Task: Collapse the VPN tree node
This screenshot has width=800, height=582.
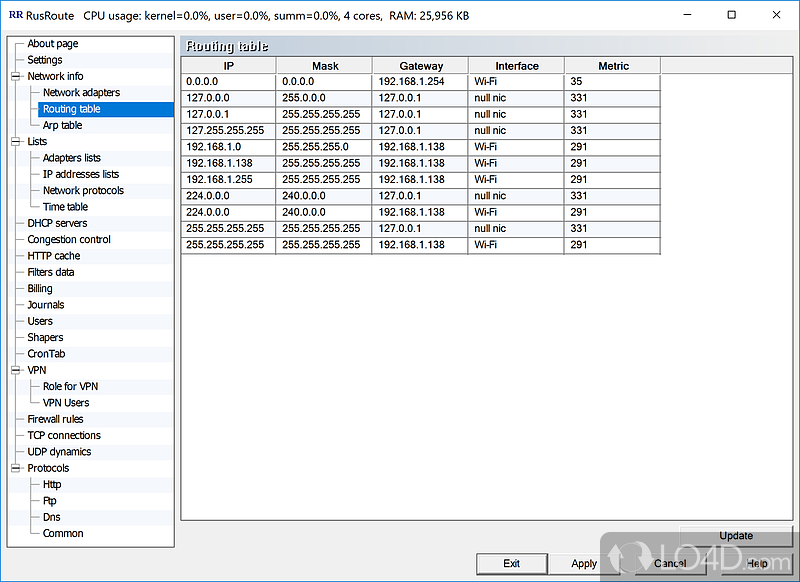Action: pos(16,370)
